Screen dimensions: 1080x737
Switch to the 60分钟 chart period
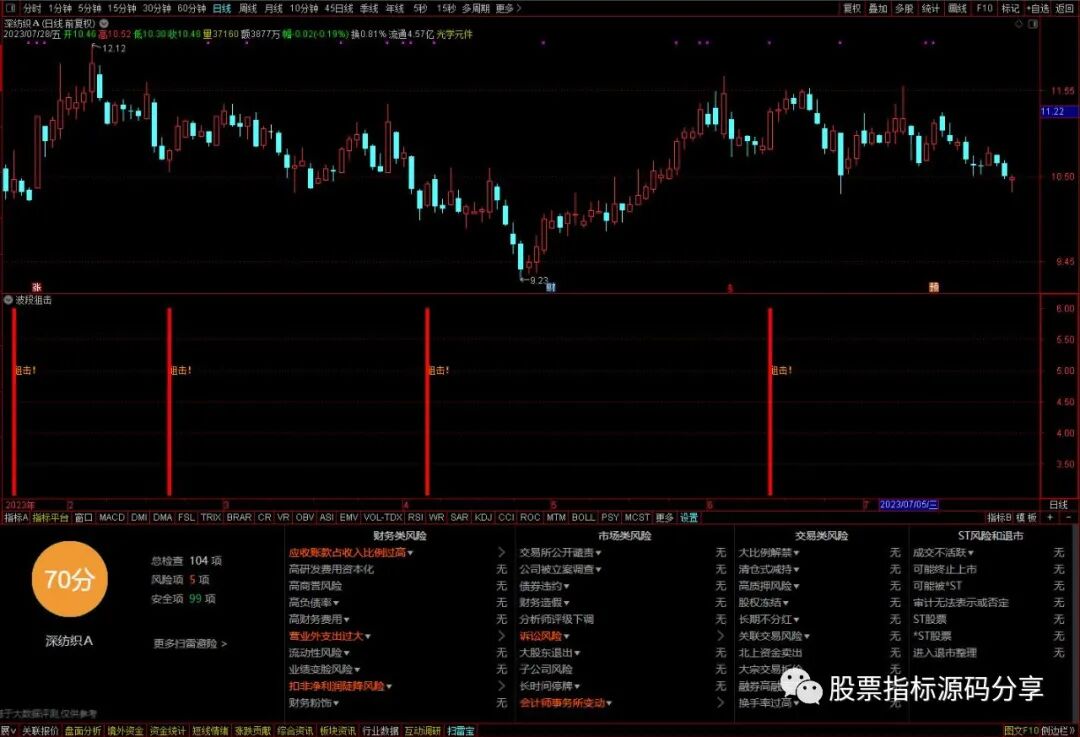(191, 8)
